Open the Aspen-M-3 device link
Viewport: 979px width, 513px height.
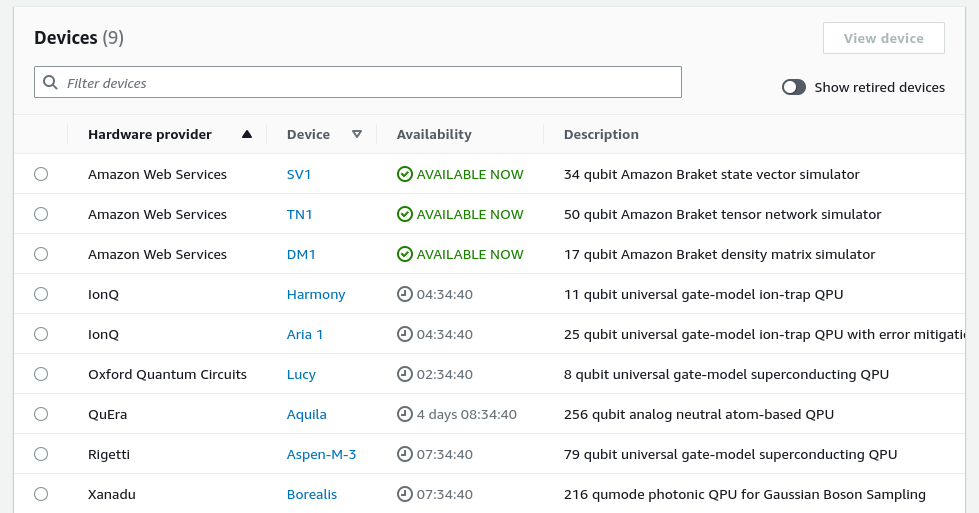[x=322, y=454]
